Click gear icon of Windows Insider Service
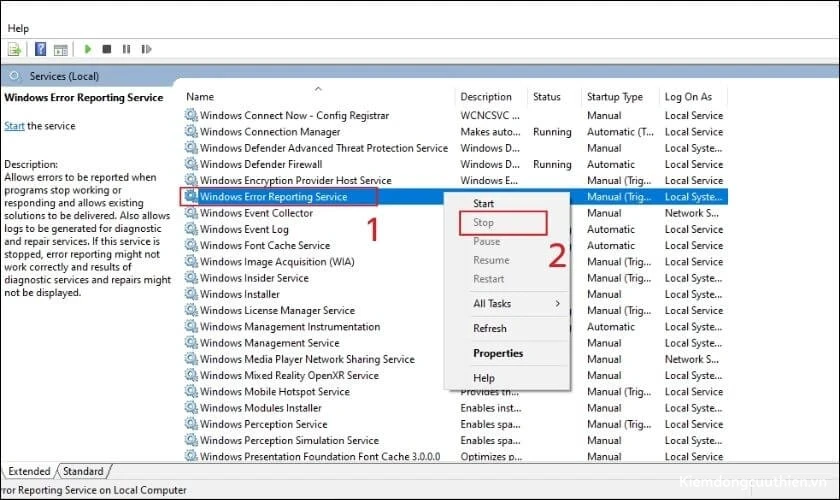This screenshot has height=500, width=840. click(191, 277)
